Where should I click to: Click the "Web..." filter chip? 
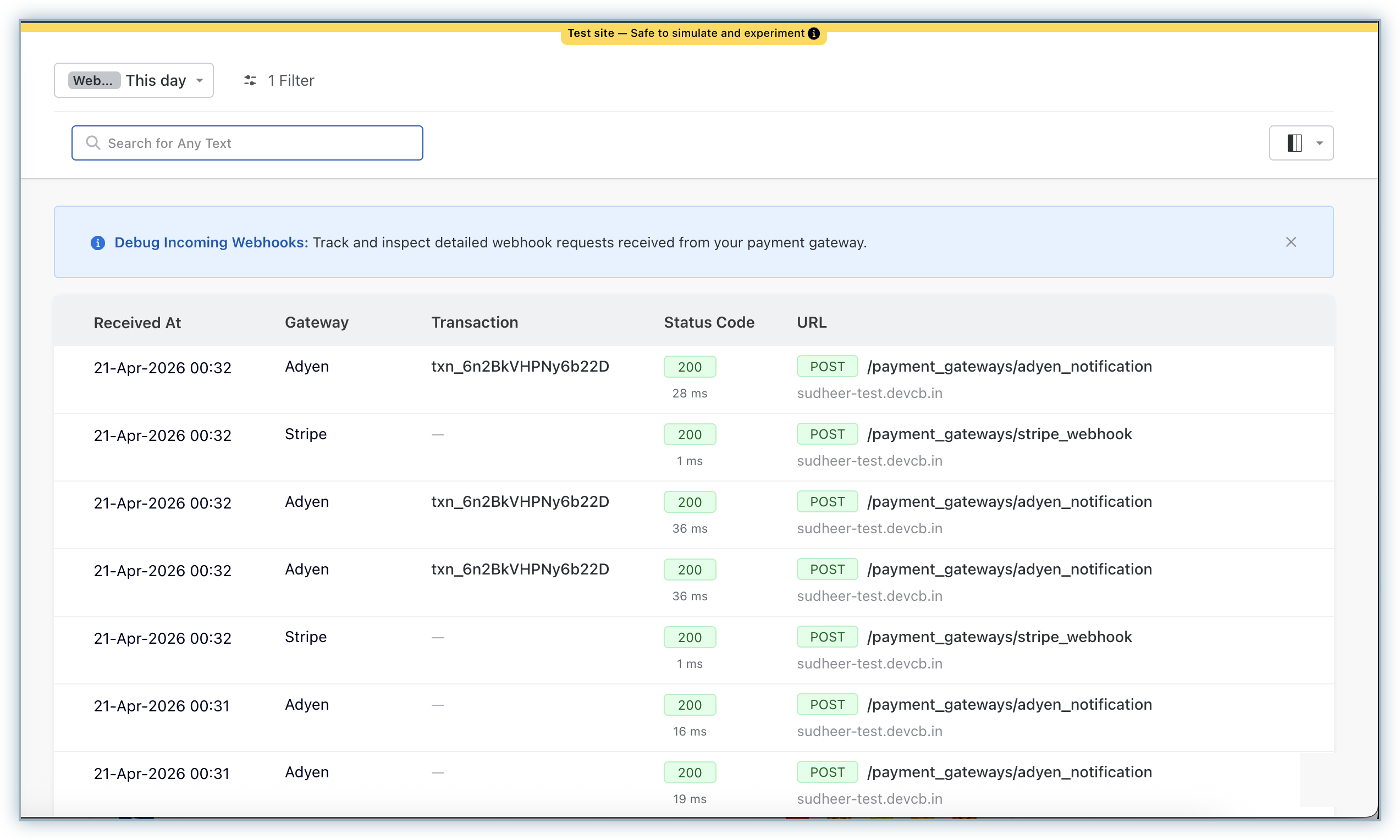(x=93, y=80)
